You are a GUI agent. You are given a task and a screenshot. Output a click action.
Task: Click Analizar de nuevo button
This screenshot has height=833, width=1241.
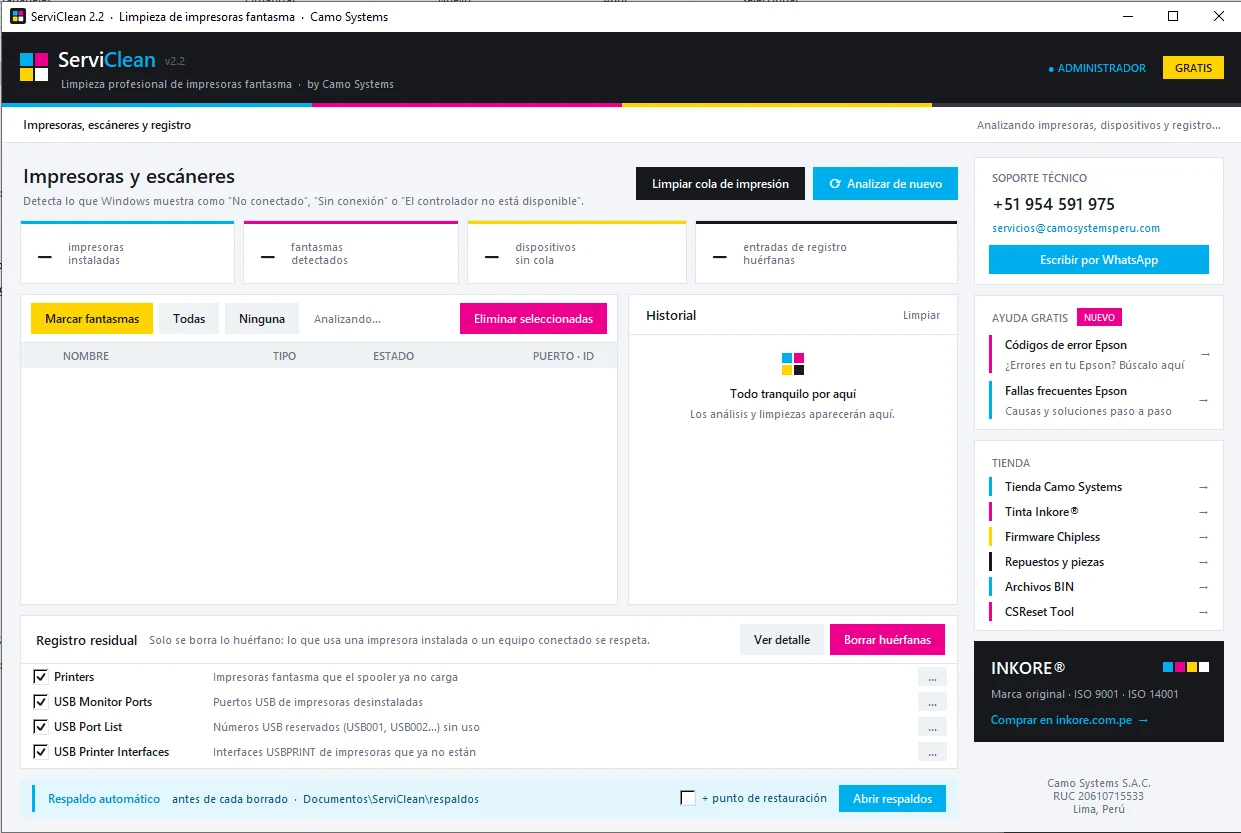pyautogui.click(x=885, y=184)
